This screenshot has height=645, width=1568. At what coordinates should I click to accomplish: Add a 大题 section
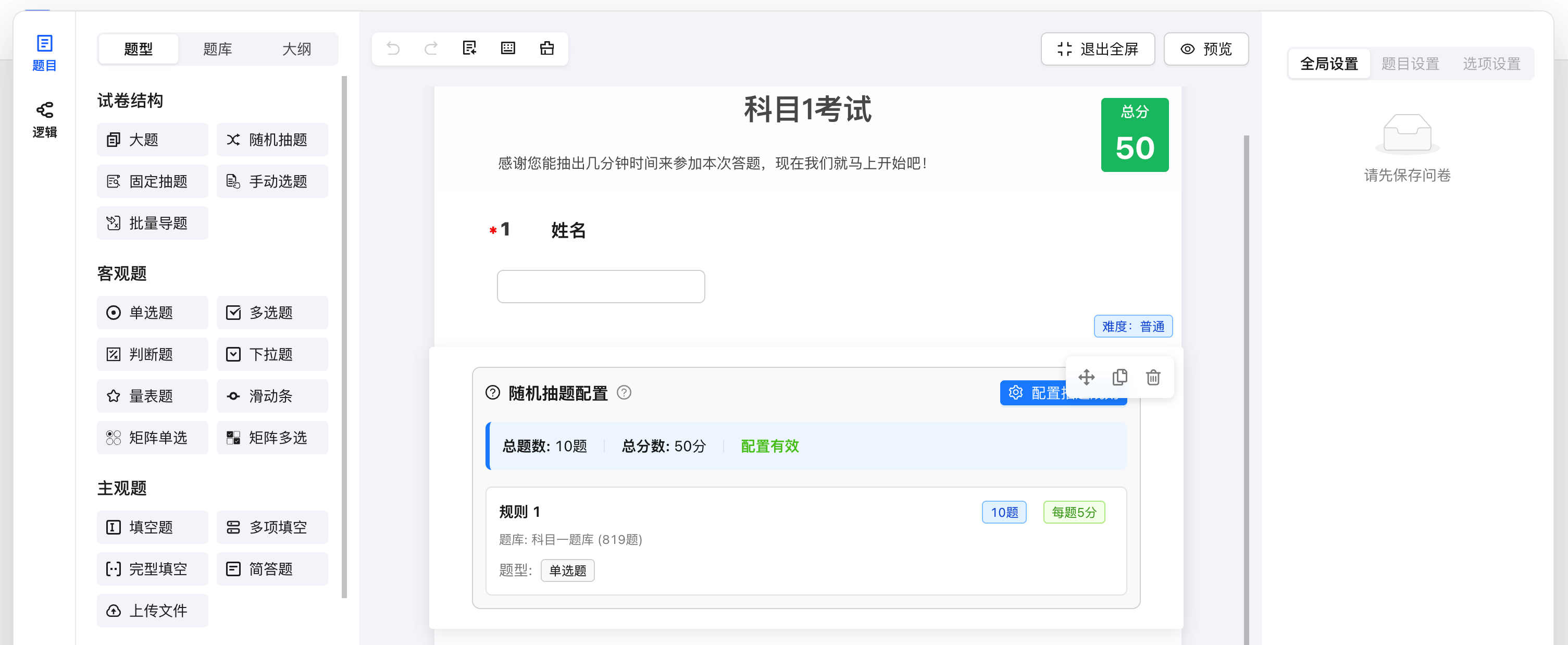(x=152, y=140)
